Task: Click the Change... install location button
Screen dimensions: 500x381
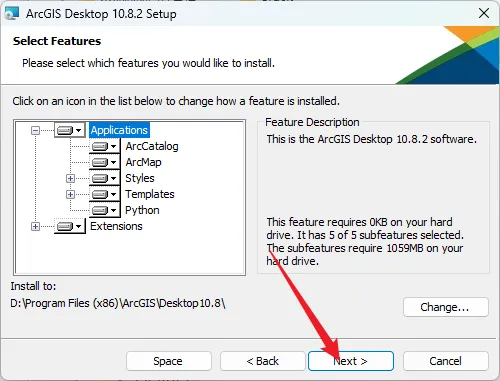Action: 446,307
